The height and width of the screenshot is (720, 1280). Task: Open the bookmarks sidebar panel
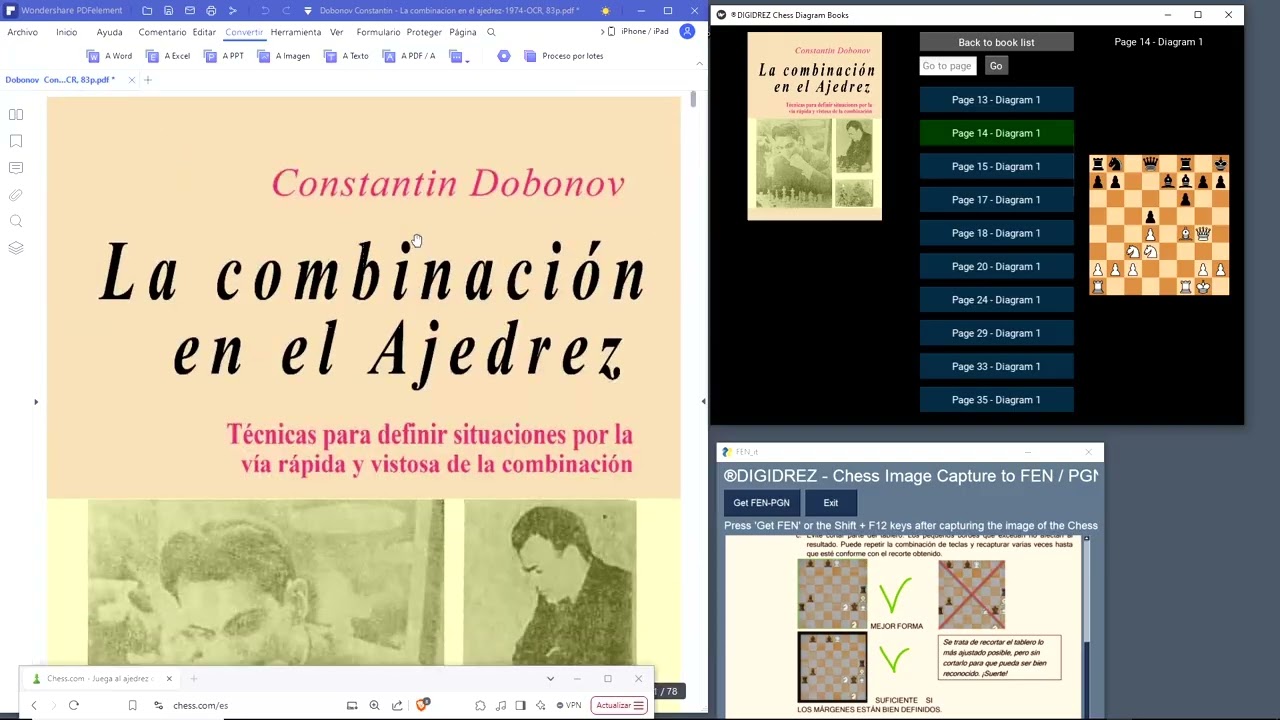coord(16,141)
